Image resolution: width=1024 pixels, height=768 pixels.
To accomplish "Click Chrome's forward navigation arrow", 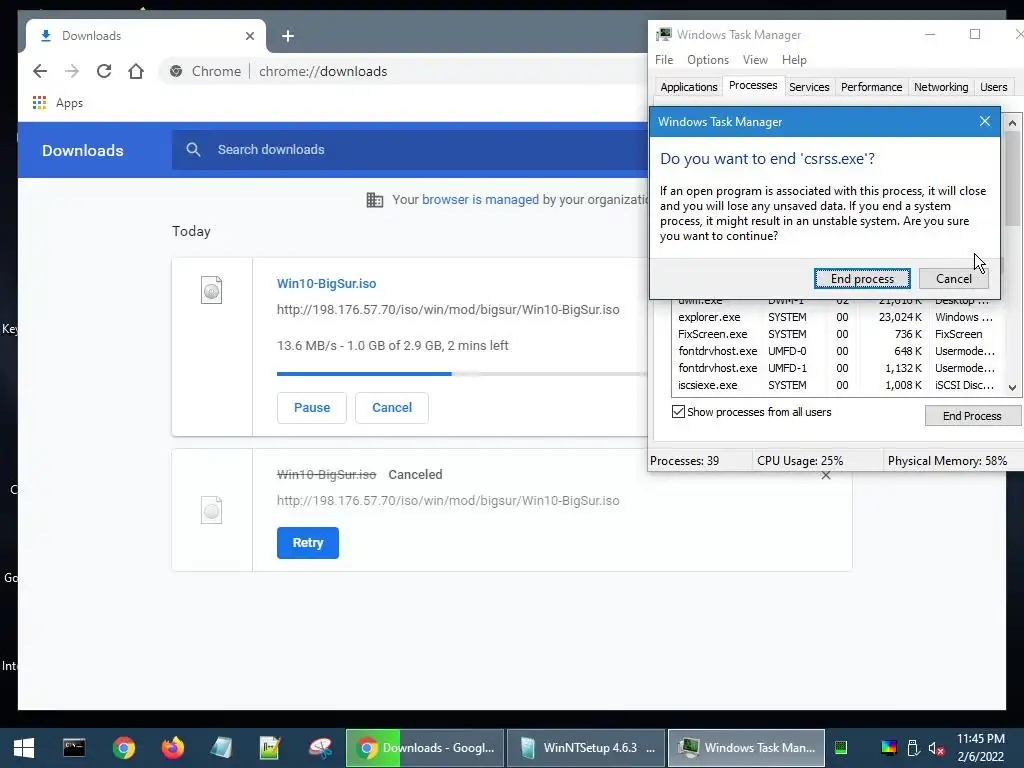I will [72, 71].
